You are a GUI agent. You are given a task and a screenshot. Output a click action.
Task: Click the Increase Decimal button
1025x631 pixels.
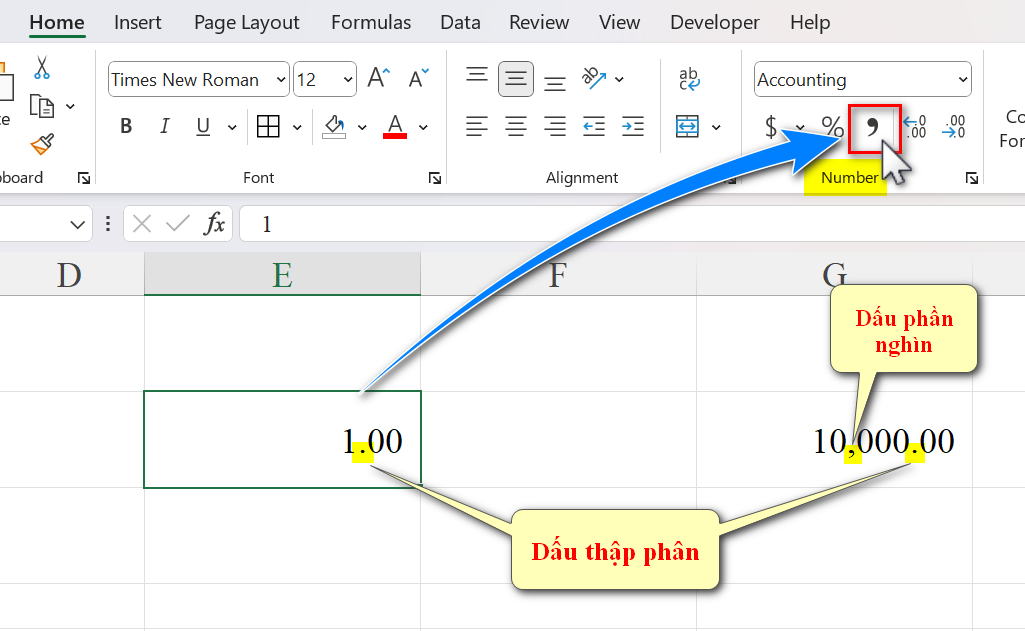click(914, 127)
